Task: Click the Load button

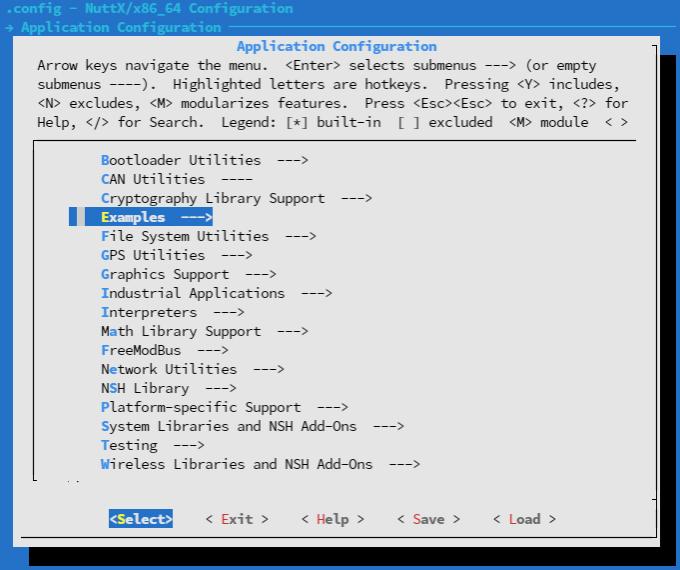Action: tap(524, 519)
